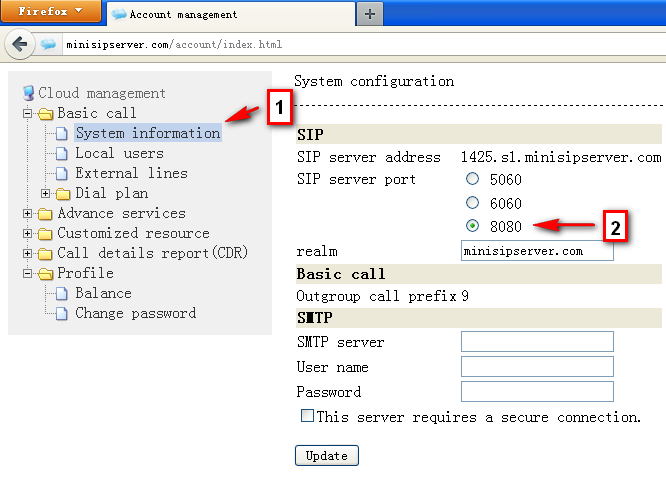Select SIP server port 6060

click(472, 203)
